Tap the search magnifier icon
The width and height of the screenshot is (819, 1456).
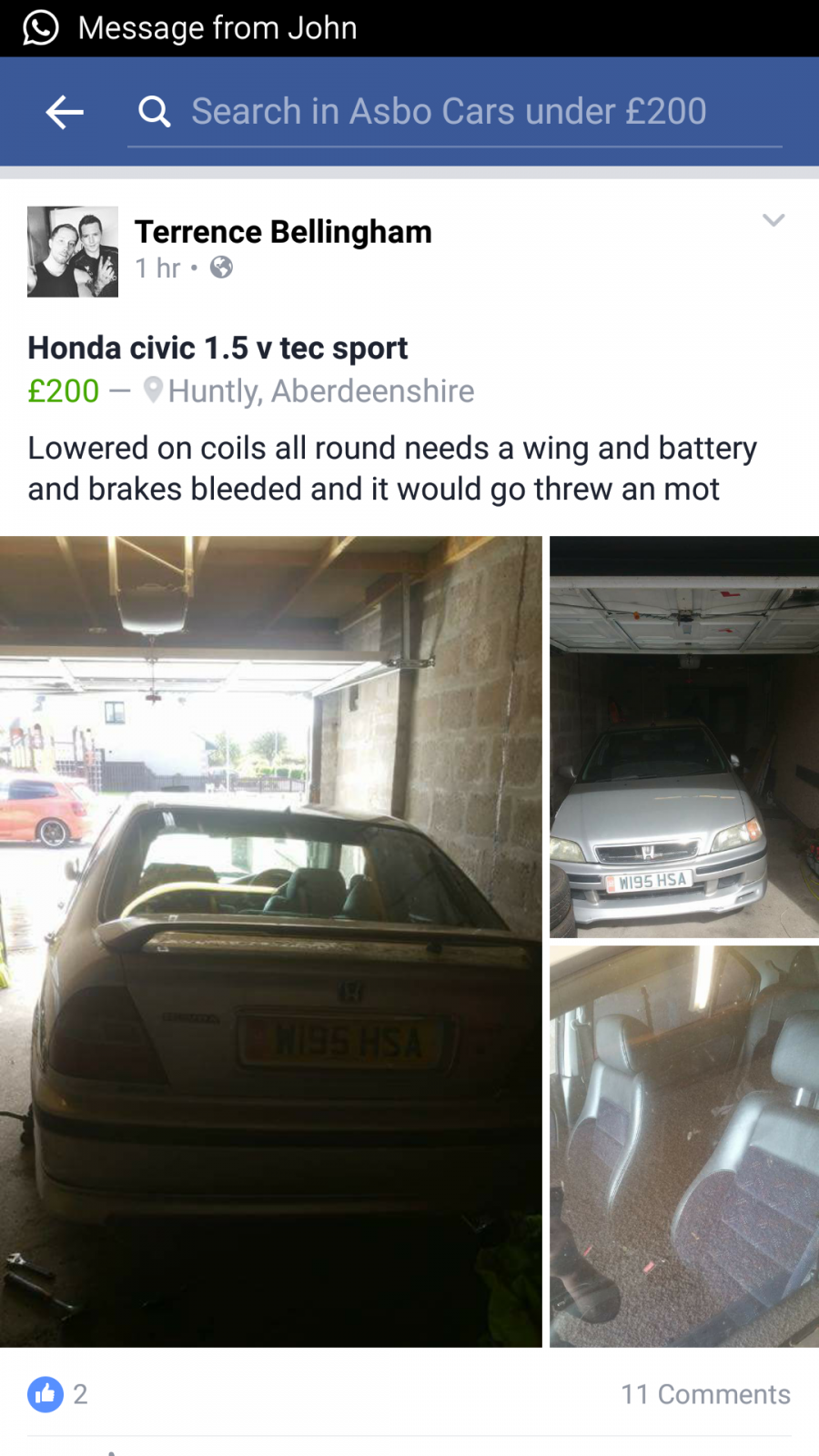(x=154, y=112)
